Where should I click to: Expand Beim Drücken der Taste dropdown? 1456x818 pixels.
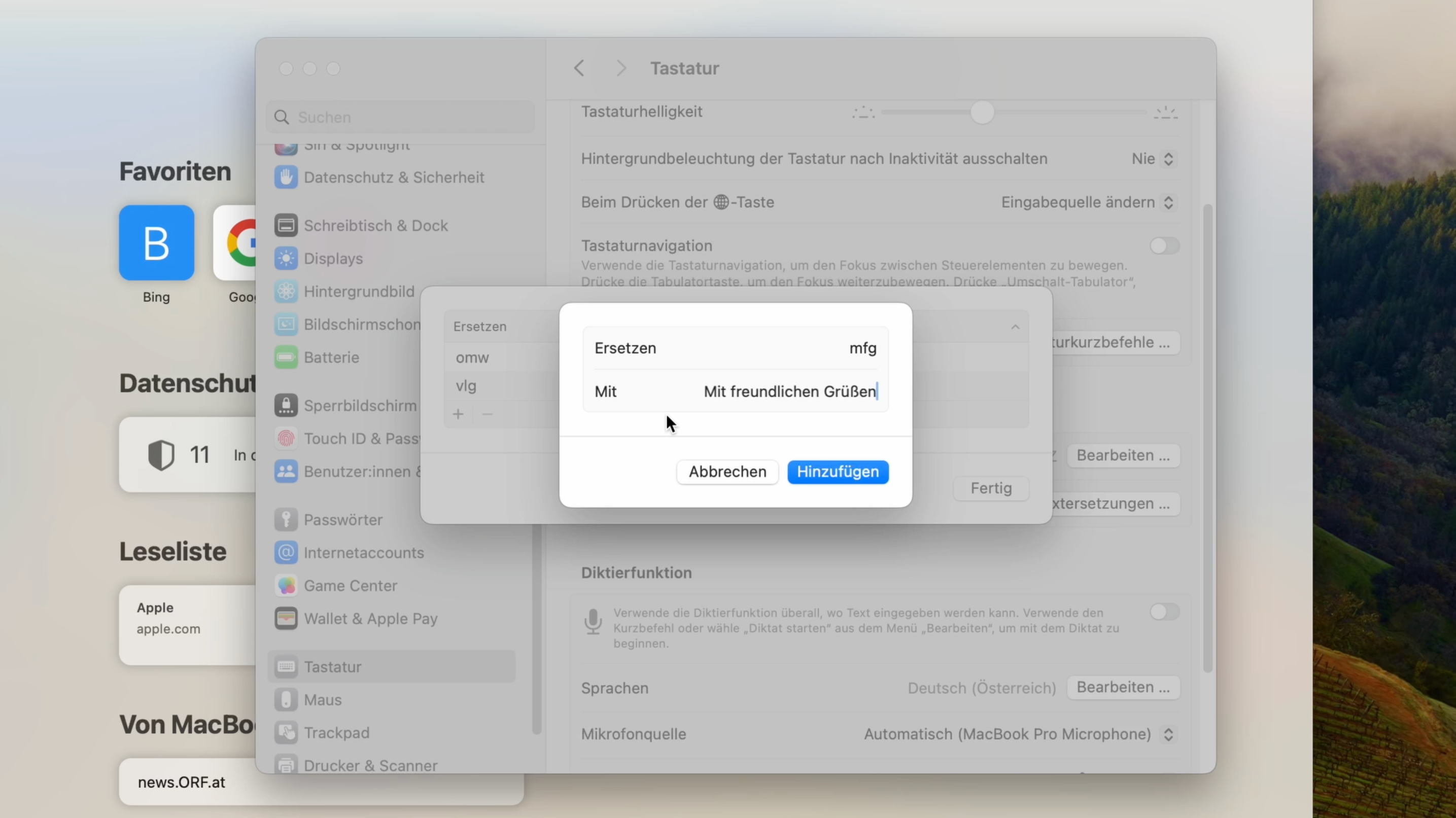1086,202
